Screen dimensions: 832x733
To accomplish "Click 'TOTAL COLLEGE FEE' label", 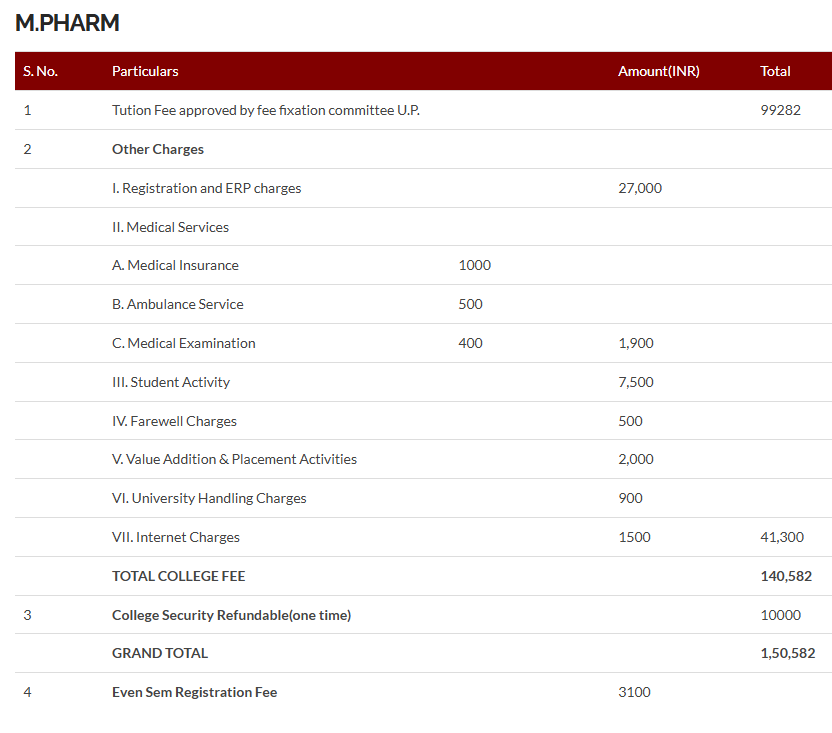I will pos(178,576).
